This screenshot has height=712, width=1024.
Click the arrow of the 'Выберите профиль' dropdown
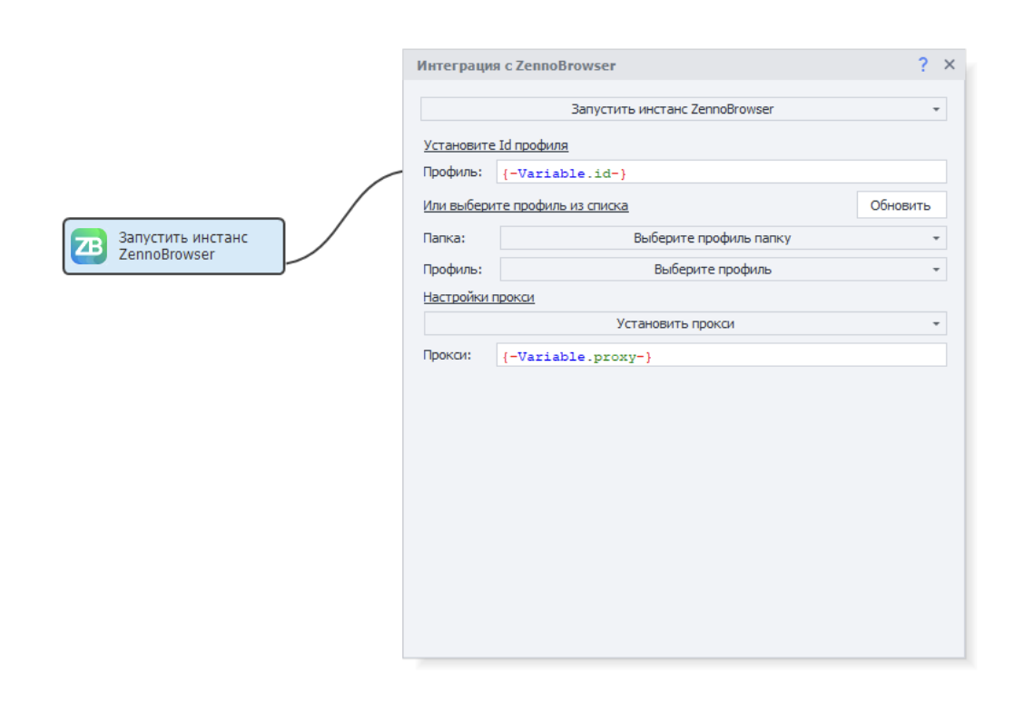935,269
